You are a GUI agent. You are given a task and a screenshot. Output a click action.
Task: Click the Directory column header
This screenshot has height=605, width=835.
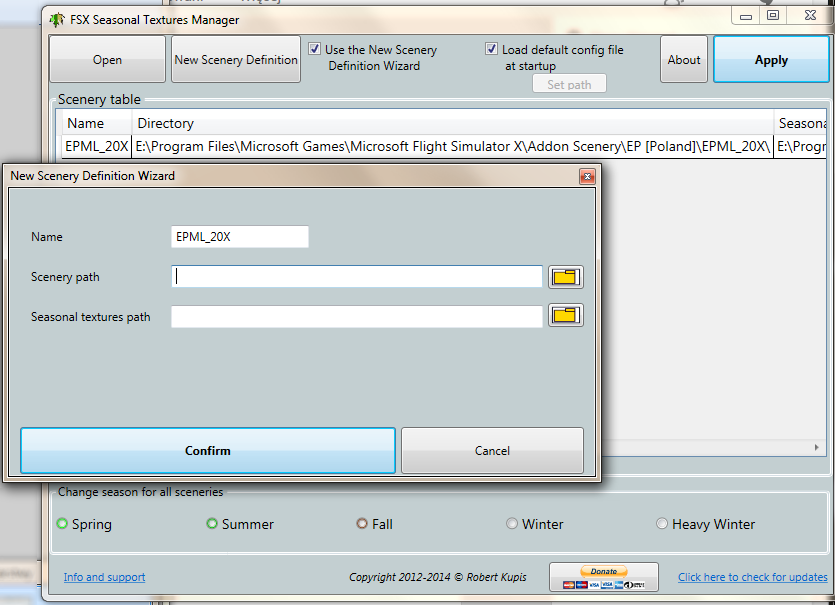coord(453,123)
